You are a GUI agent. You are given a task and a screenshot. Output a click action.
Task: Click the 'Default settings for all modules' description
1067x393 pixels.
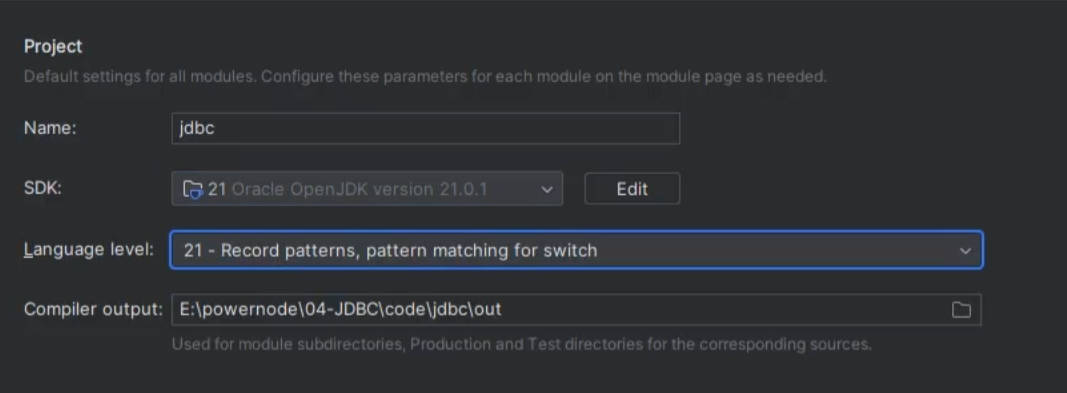(x=425, y=76)
